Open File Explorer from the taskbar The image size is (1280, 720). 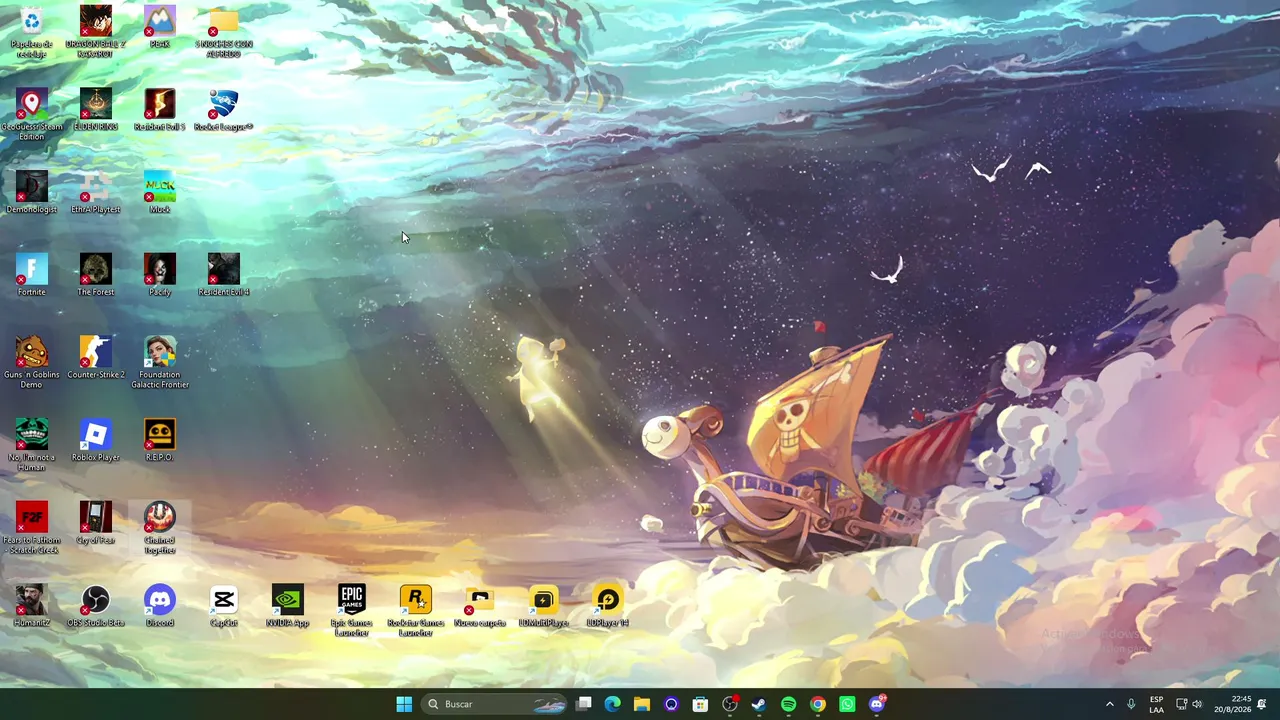(642, 704)
